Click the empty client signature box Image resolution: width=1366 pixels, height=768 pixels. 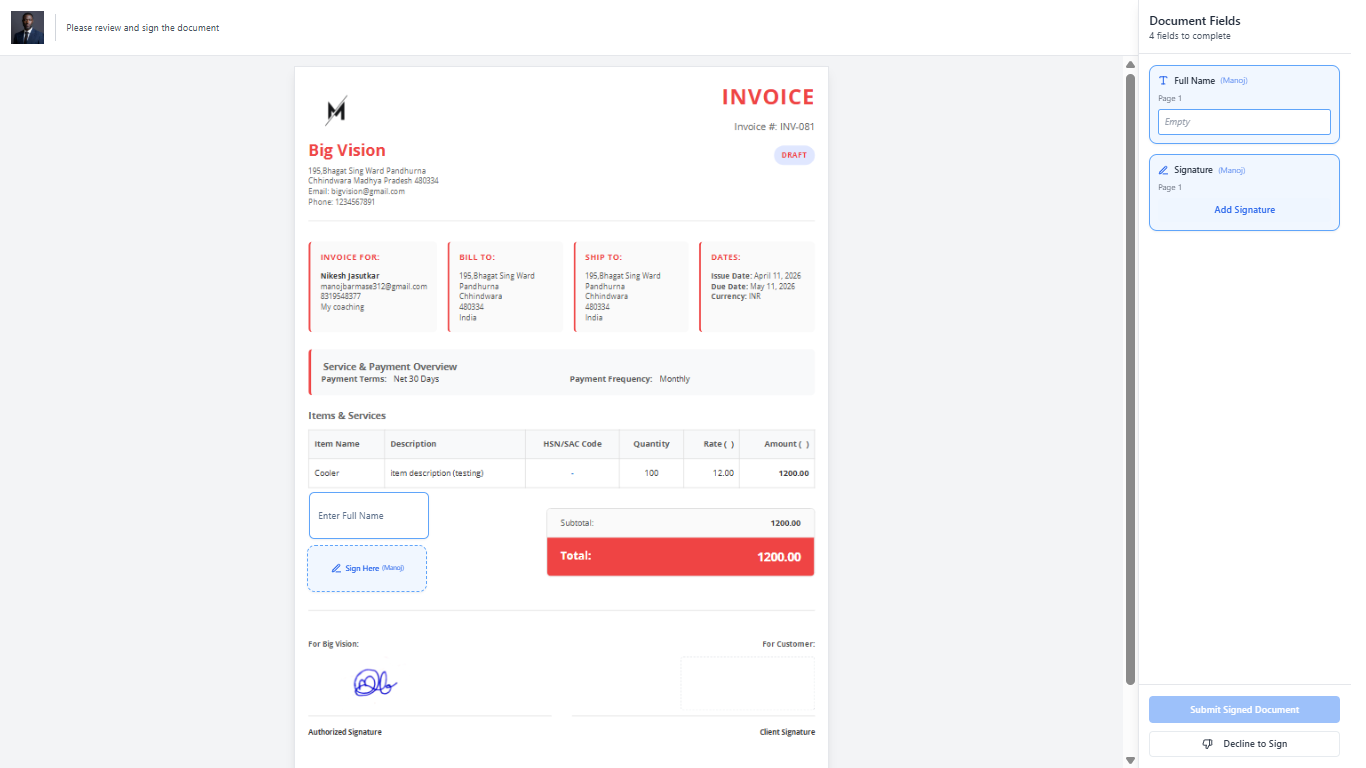point(747,683)
